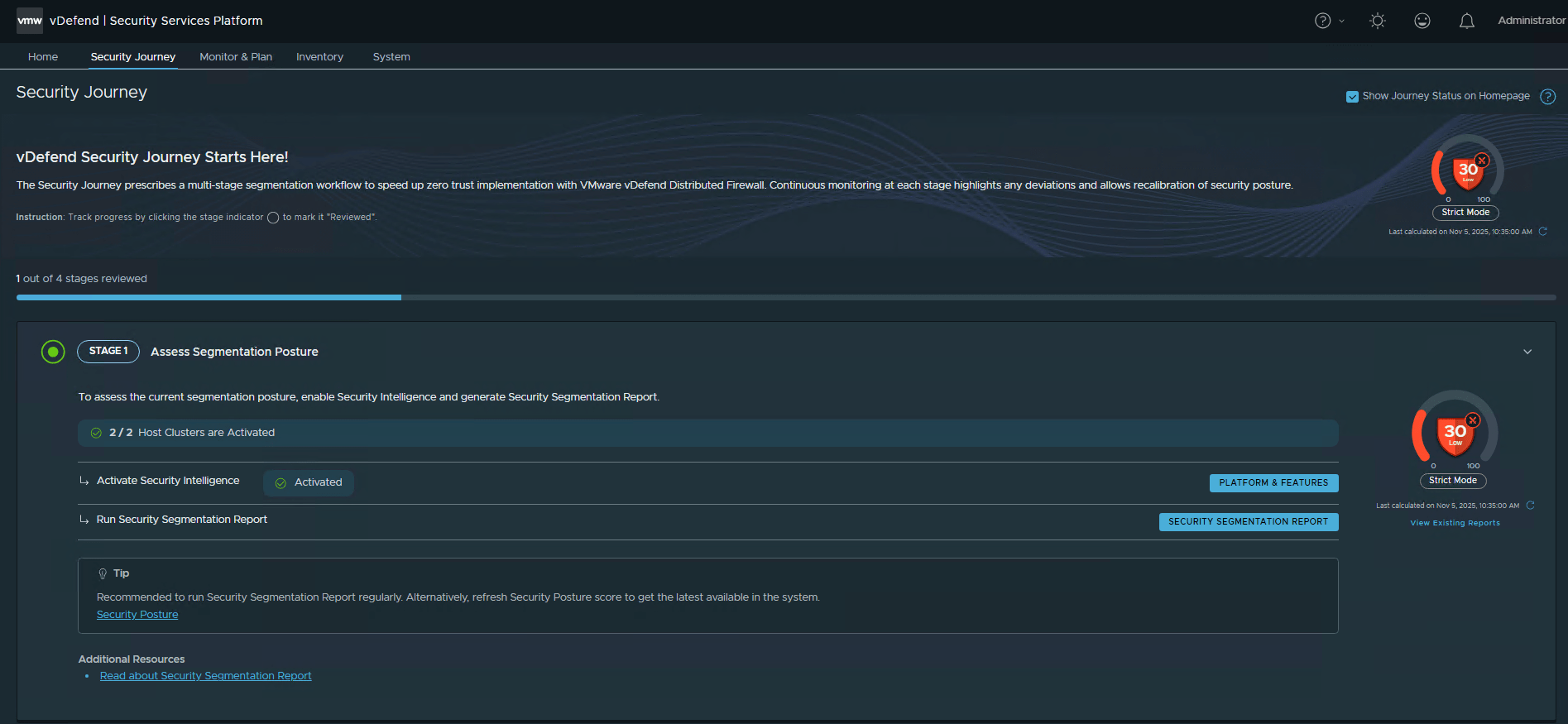Open the Security Posture link

click(x=137, y=615)
